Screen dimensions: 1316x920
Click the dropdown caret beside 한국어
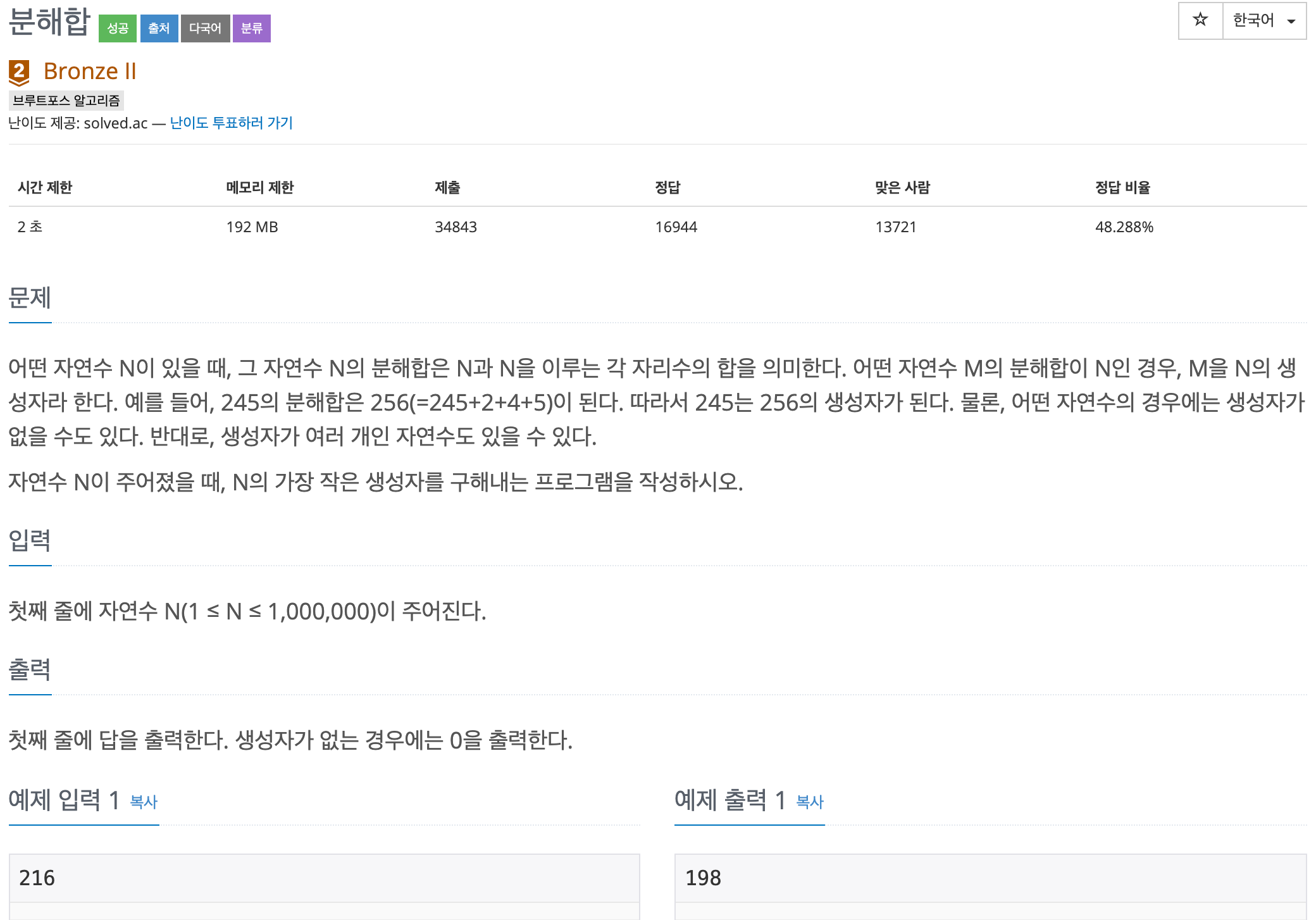click(x=1291, y=22)
